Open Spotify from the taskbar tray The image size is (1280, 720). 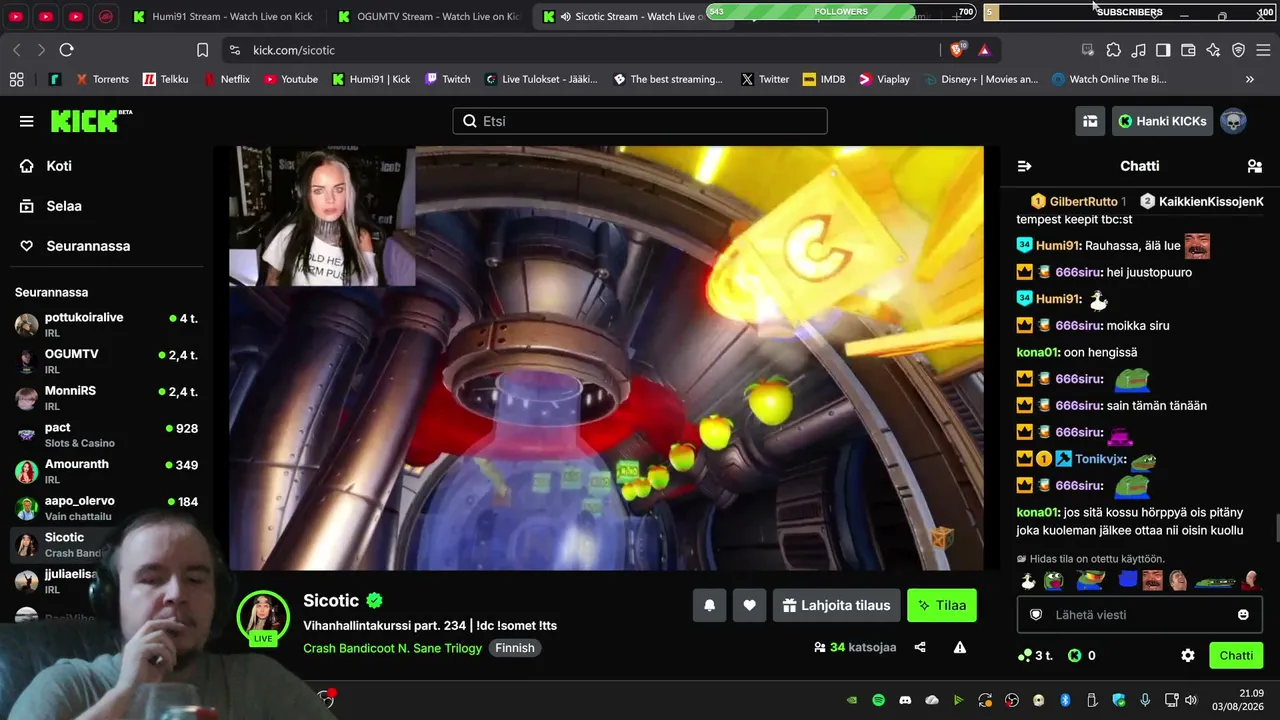coord(878,700)
